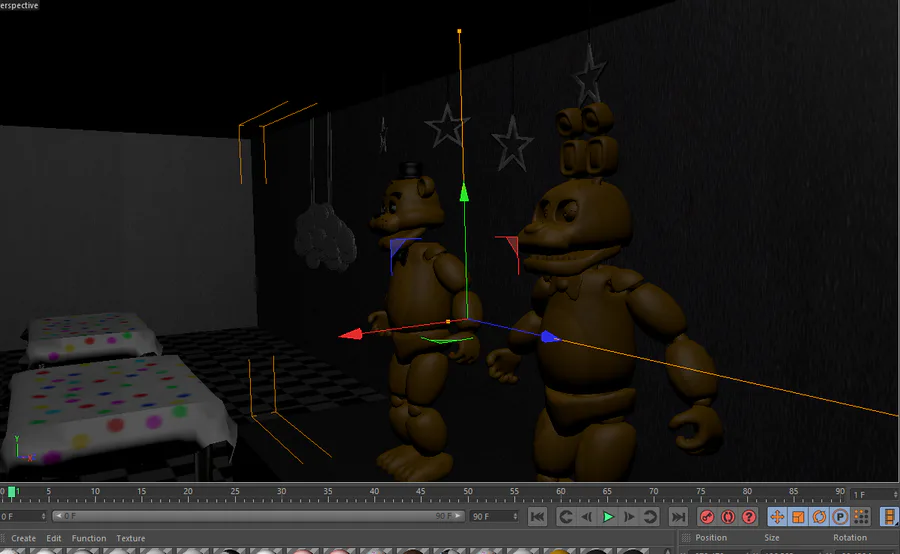Toggle Rotation keyframe recording icon
This screenshot has width=900, height=554.
[x=819, y=517]
